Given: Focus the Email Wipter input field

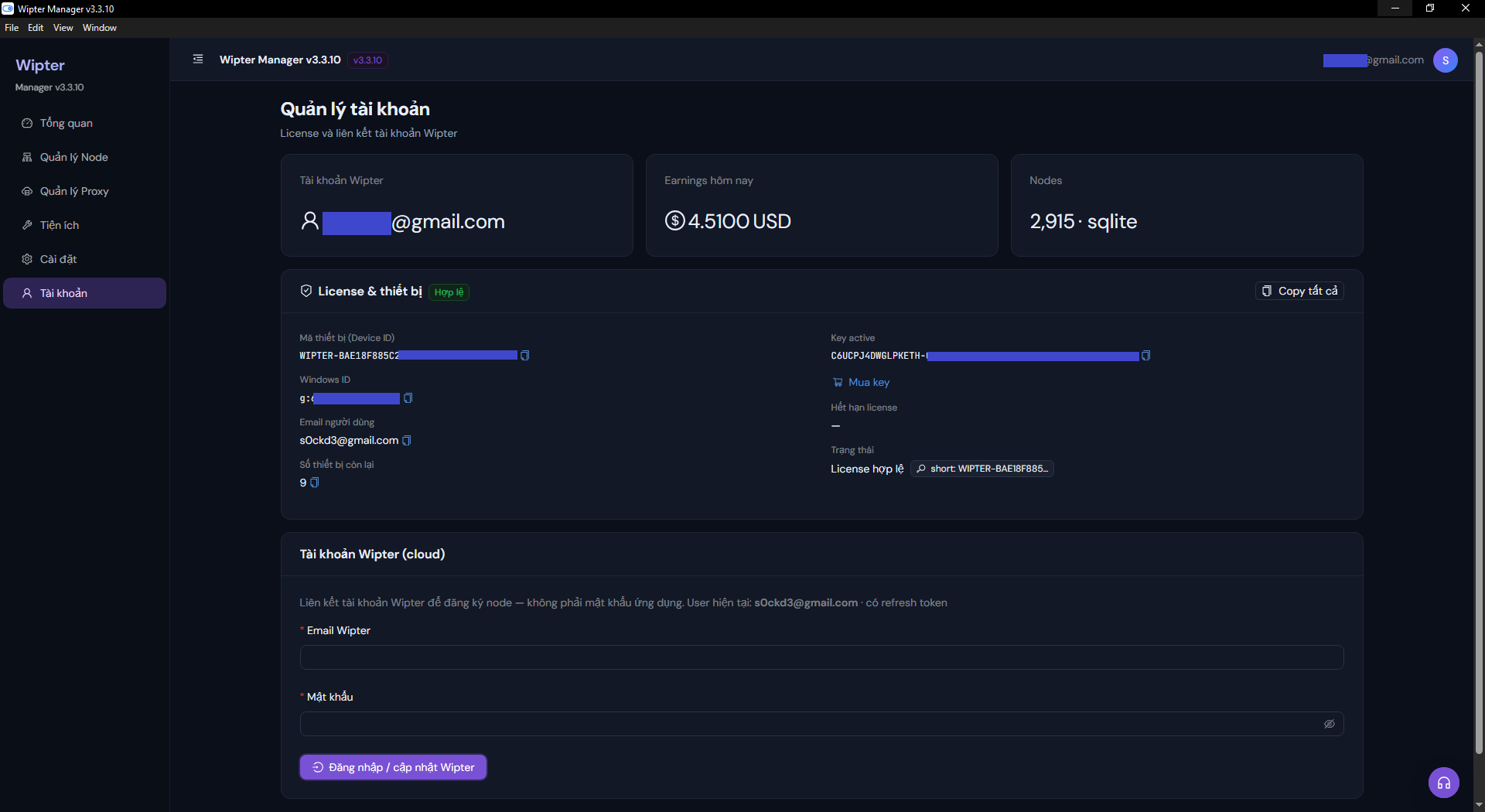Looking at the screenshot, I should pos(821,657).
